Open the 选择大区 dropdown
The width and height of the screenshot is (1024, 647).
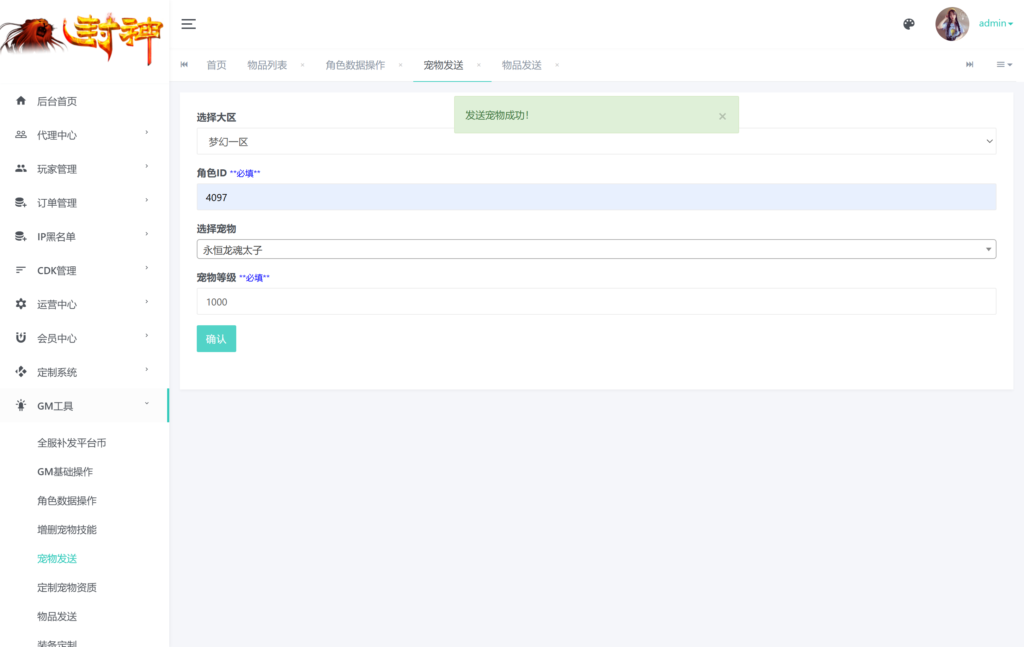coord(596,142)
